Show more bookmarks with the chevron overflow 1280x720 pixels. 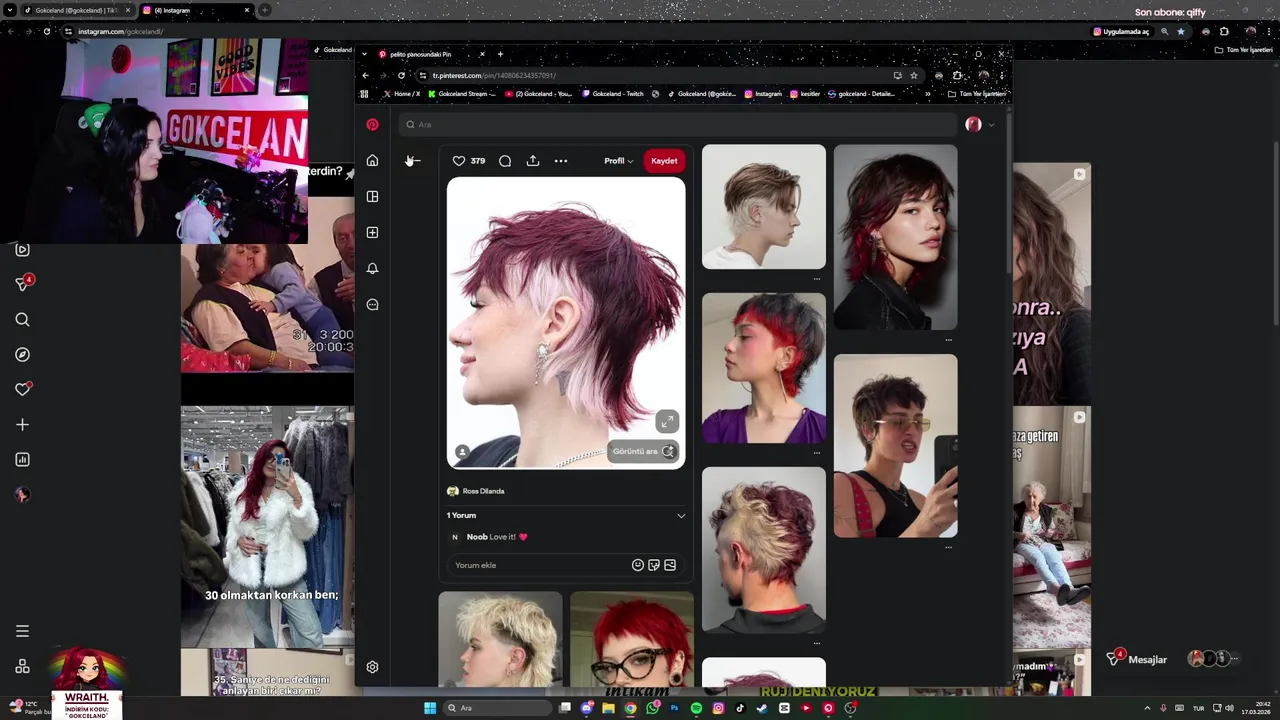[928, 94]
